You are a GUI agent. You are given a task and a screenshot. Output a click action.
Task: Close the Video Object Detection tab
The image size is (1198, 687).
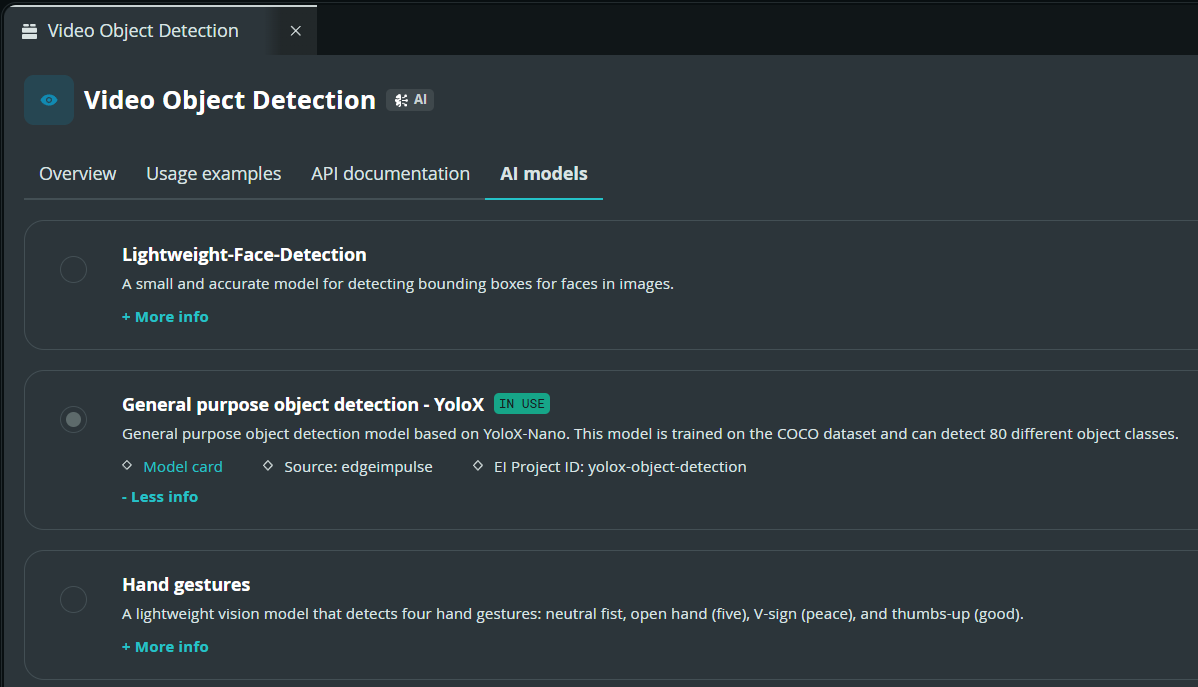(296, 31)
